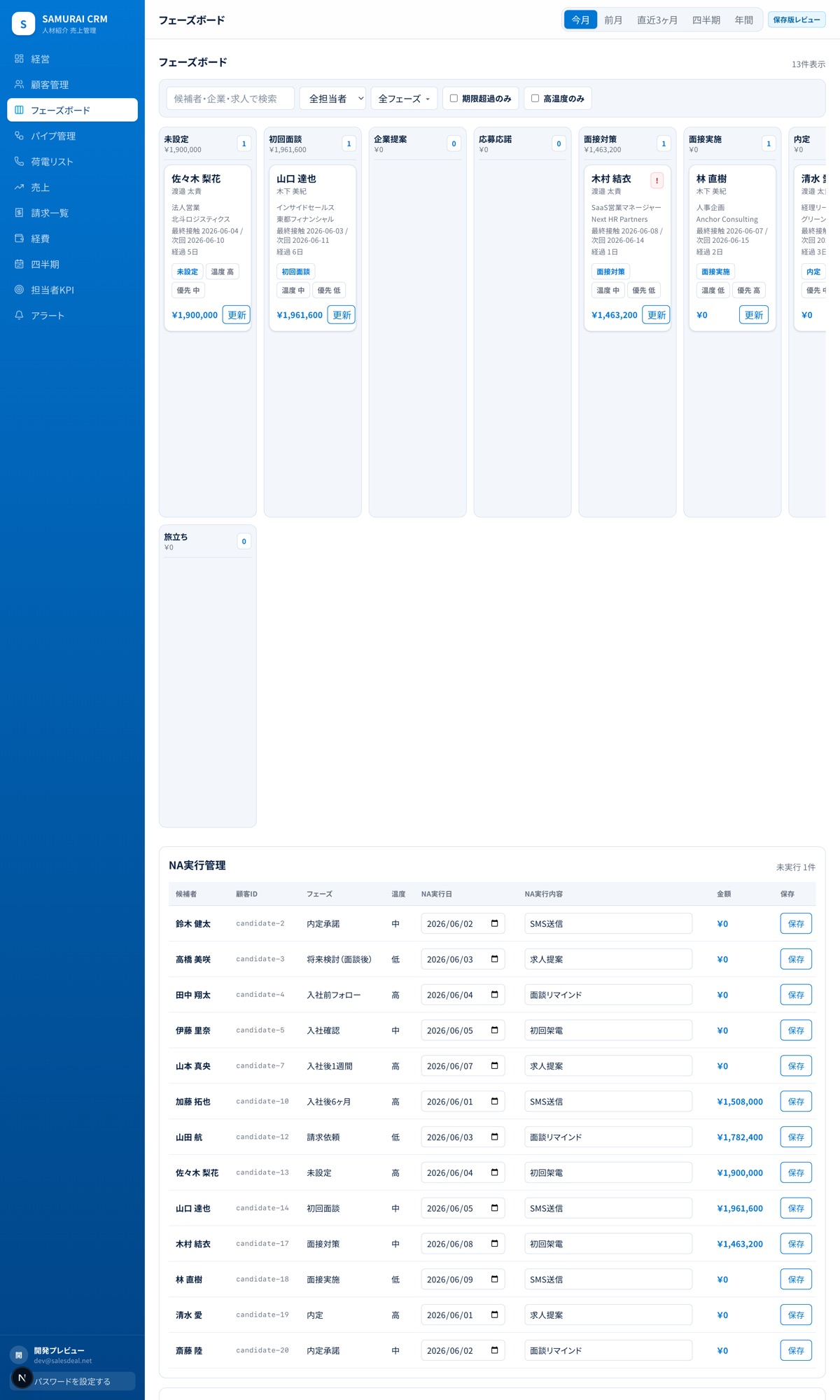Click the 応募応諾 column header
840x1400 pixels.
click(522, 143)
